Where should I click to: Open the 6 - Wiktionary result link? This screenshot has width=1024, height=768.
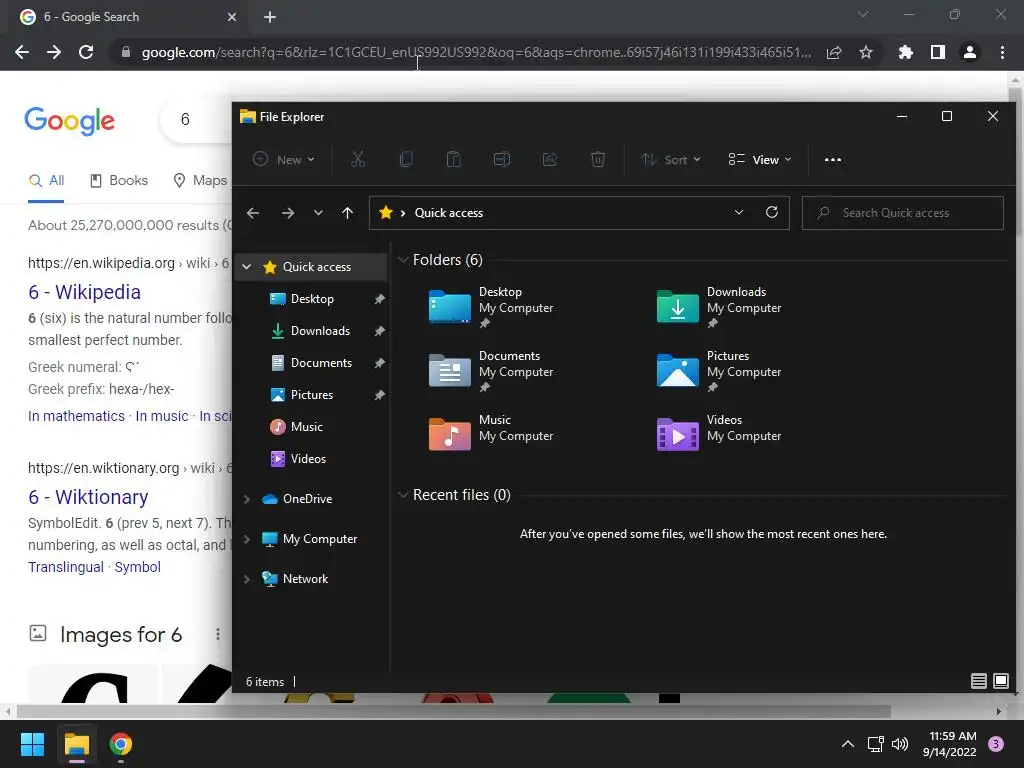88,497
